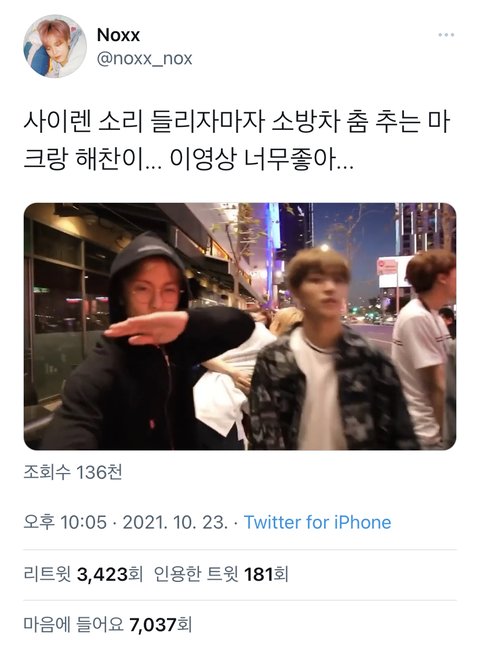Viewport: 480px width, 648px height.
Task: Click the bold 181 quote count number
Action: pyautogui.click(x=259, y=574)
